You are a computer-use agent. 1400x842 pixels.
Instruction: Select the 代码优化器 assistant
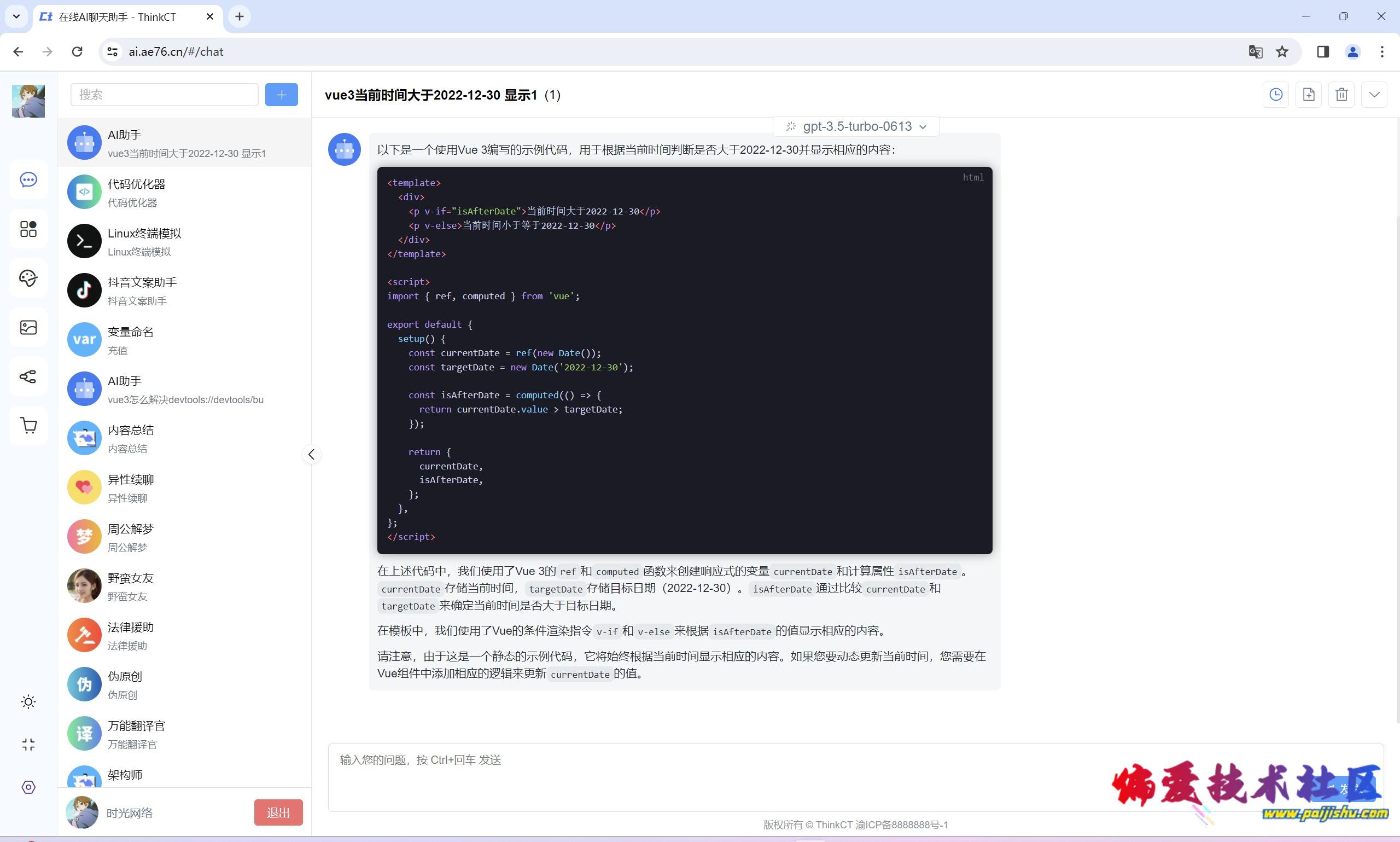click(x=184, y=193)
